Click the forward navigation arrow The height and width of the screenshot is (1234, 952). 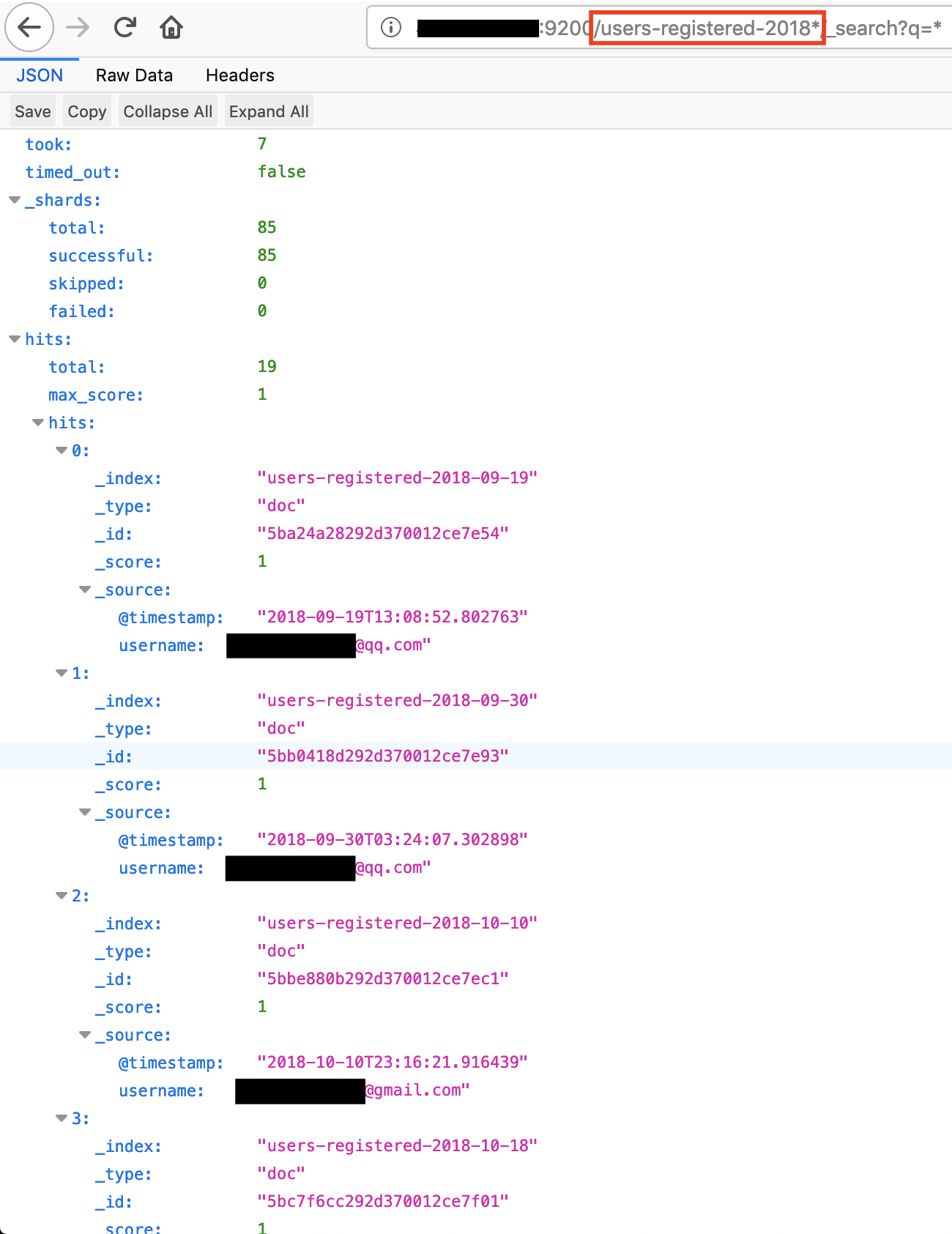pos(78,28)
